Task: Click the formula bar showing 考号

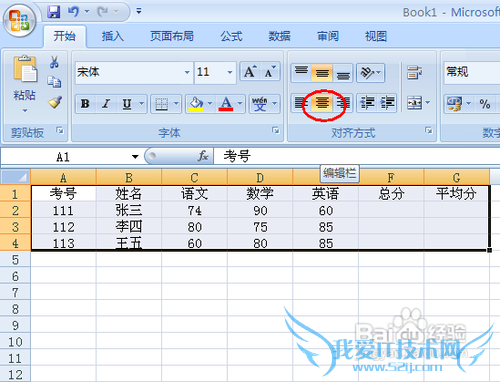Action: (x=357, y=156)
